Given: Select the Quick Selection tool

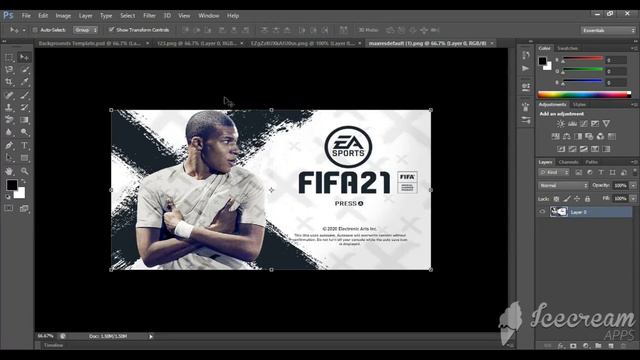Looking at the screenshot, I should (24, 70).
